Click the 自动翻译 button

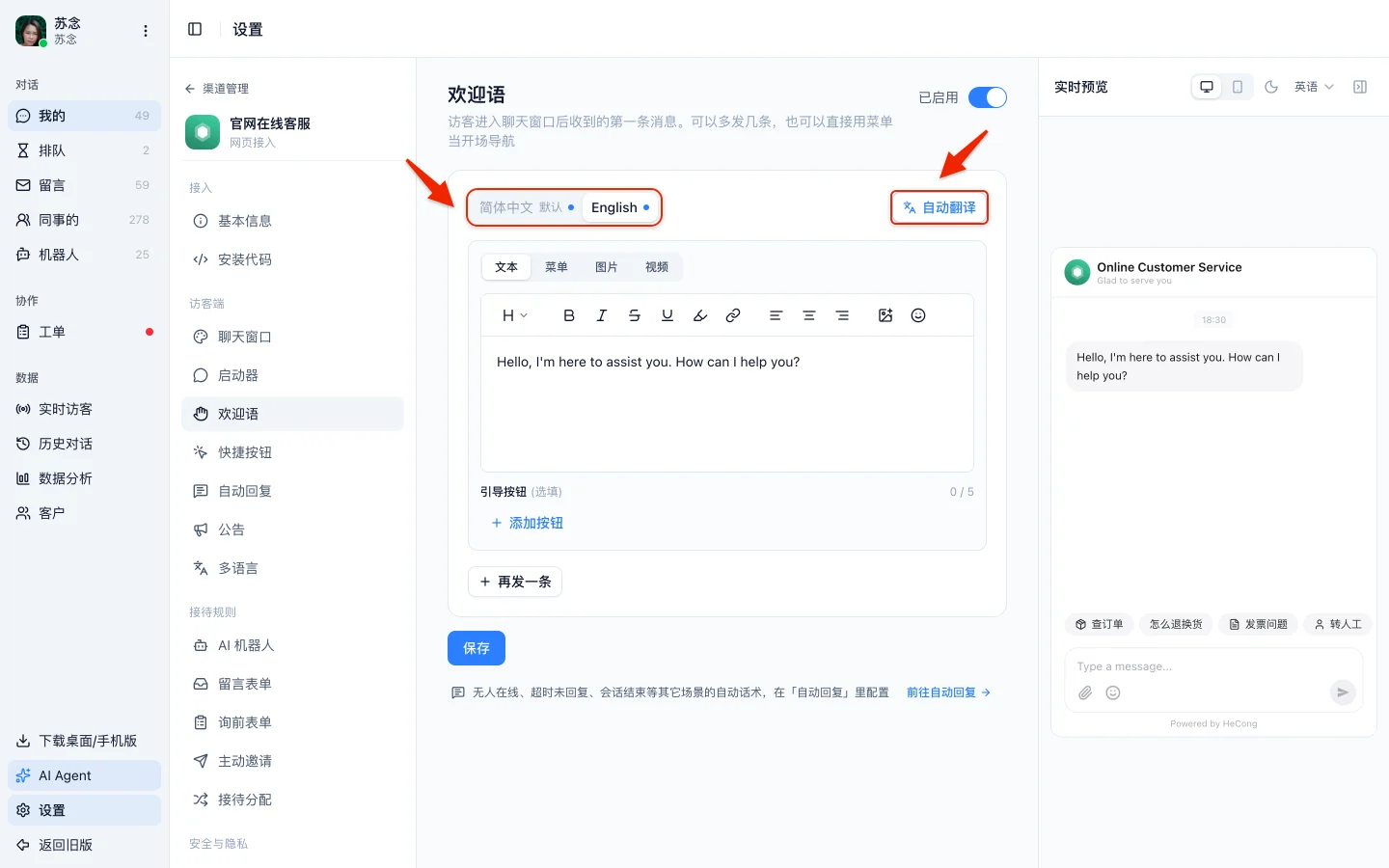coord(940,207)
